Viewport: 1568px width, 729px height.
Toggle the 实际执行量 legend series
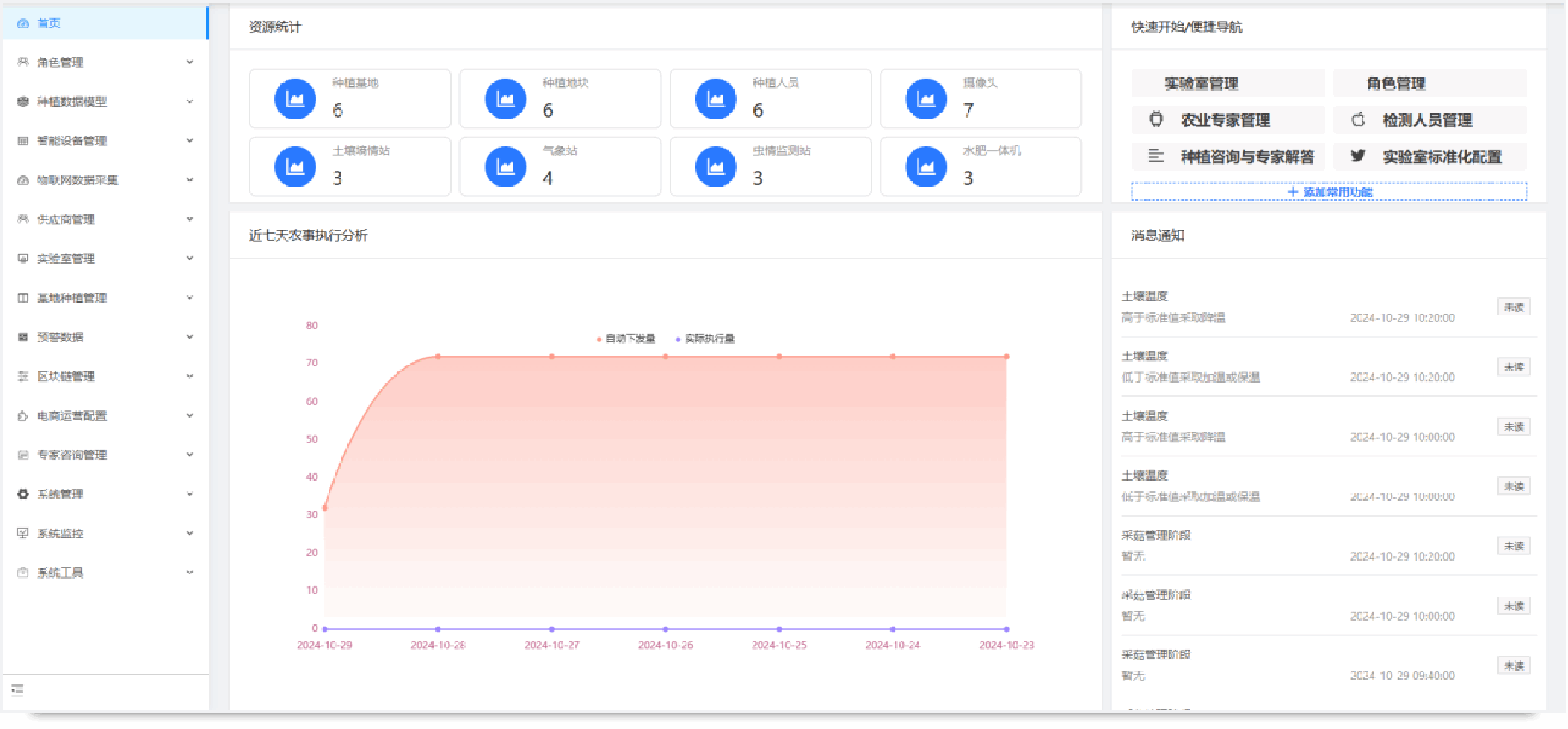705,339
